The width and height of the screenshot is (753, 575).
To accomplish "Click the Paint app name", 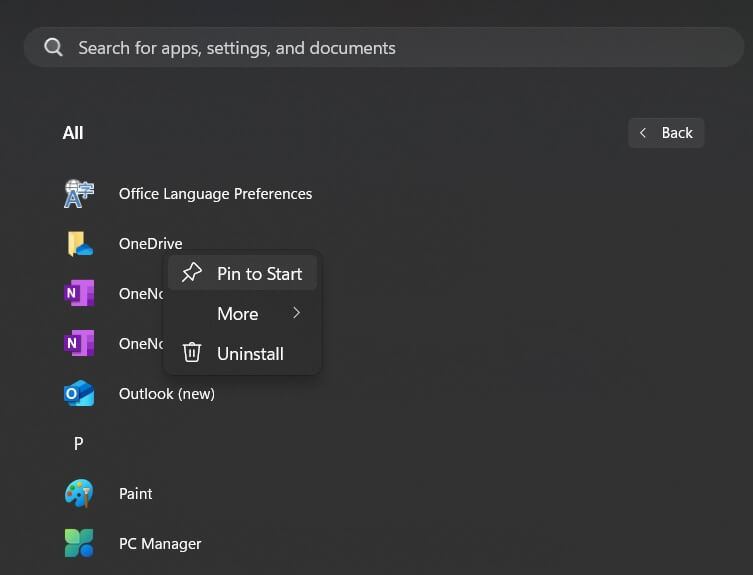I will [135, 493].
